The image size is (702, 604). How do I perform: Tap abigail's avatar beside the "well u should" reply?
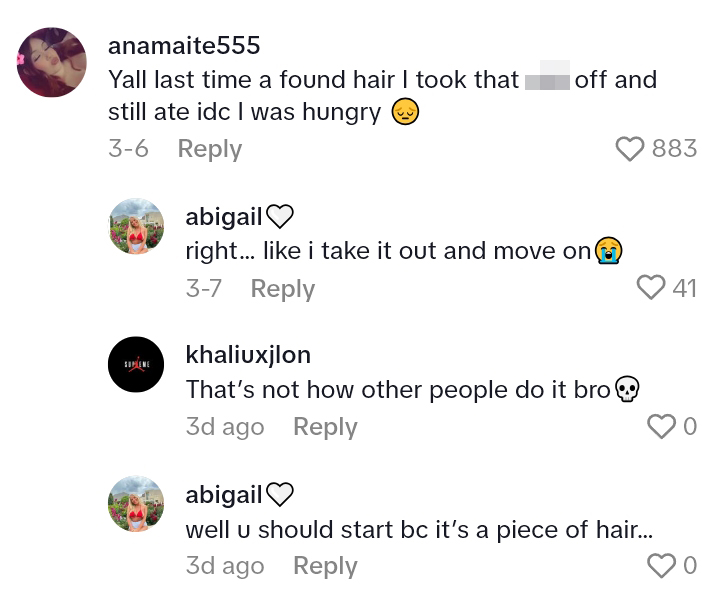(x=136, y=504)
